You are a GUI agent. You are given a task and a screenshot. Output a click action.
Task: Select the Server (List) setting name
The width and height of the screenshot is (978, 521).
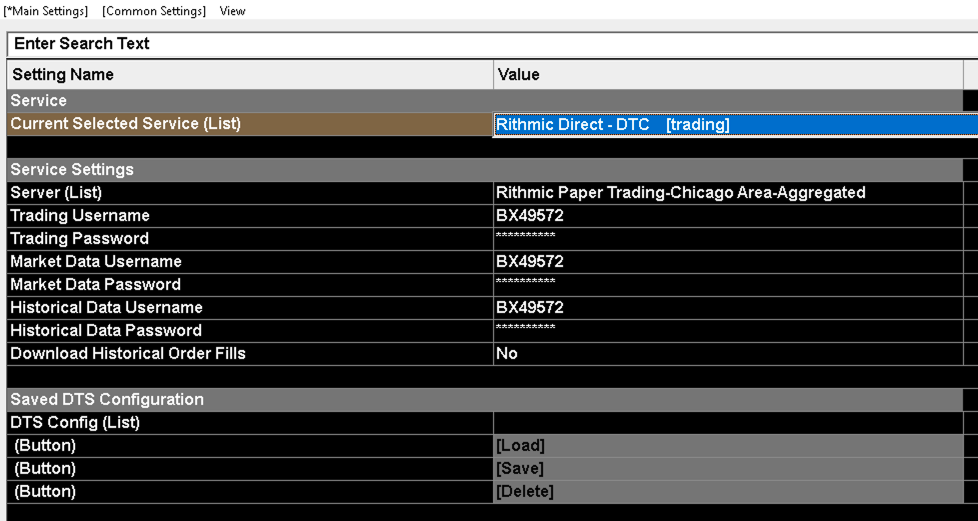(x=250, y=193)
